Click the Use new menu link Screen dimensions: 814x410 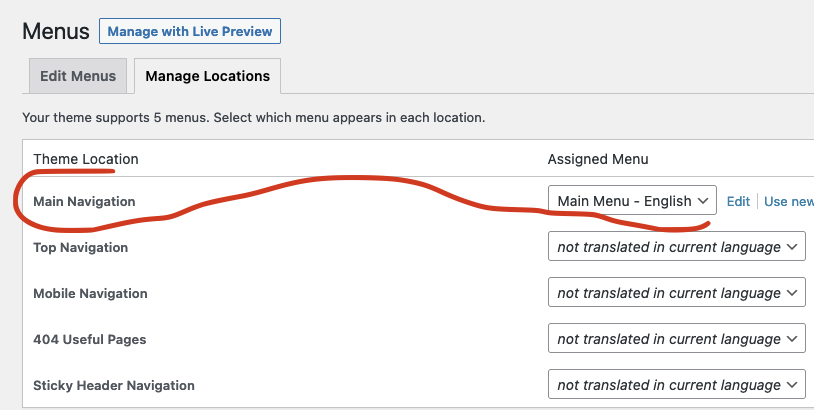pos(789,201)
